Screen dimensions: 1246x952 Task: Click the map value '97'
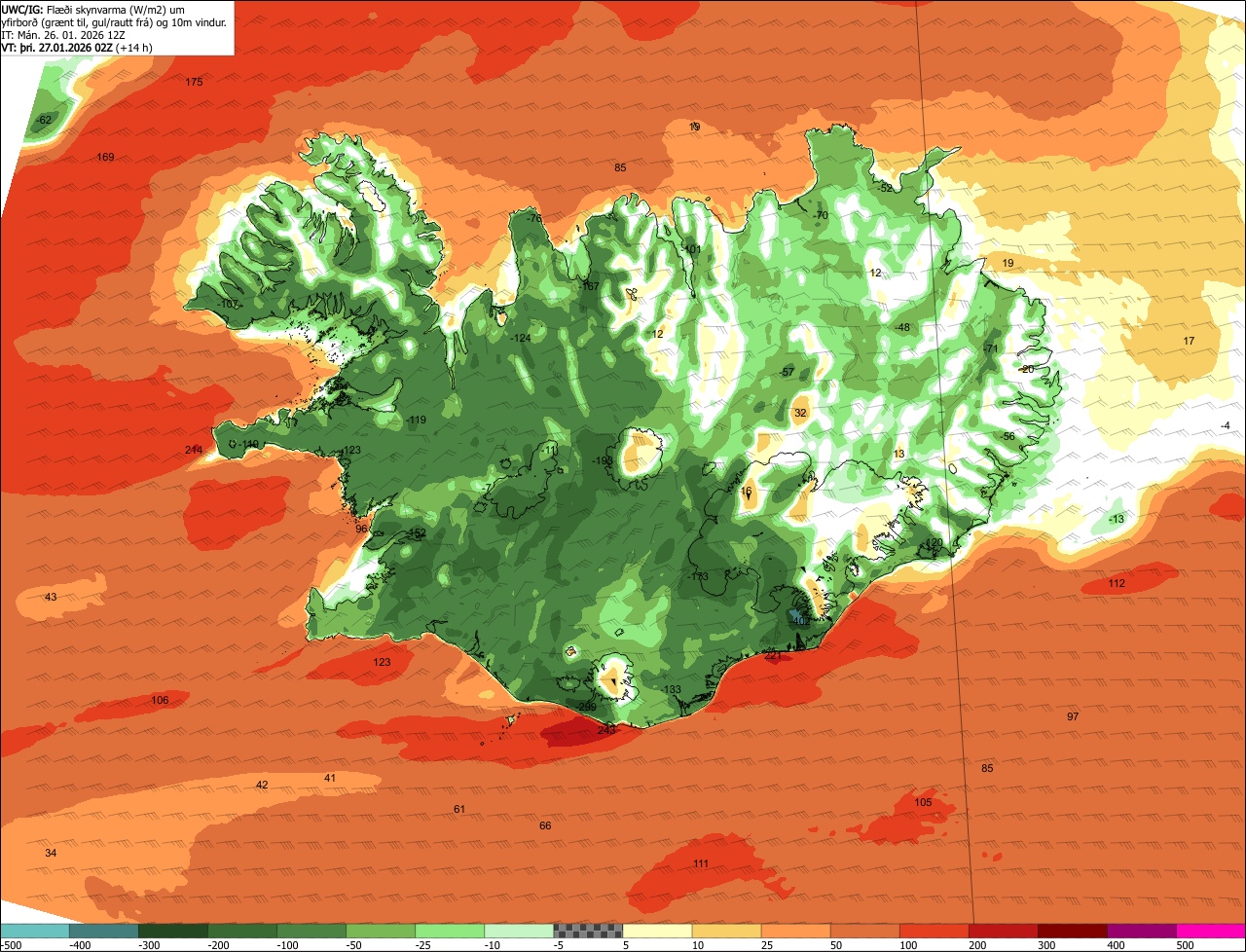click(x=1073, y=716)
